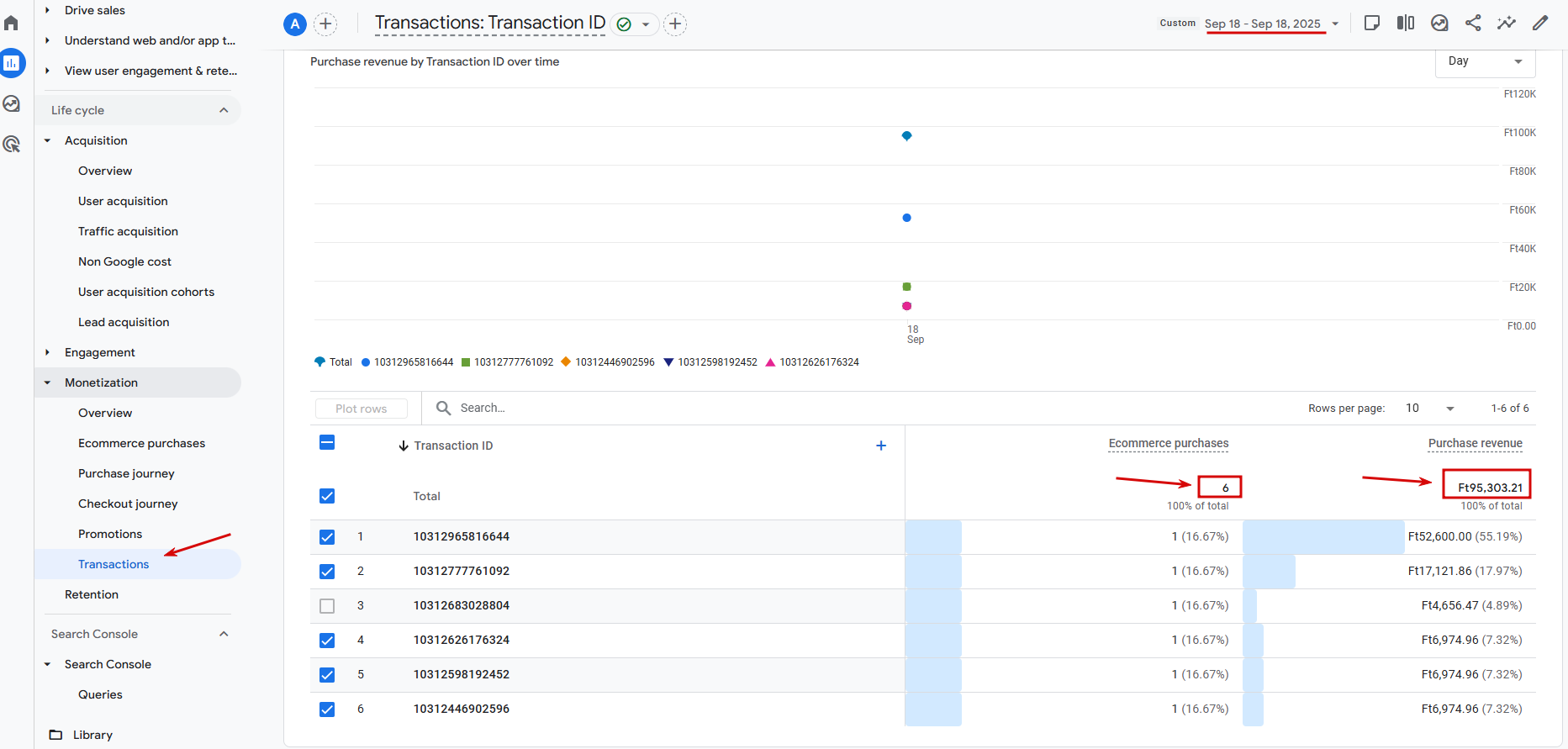Uncheck checkbox for transaction 10312598192452
This screenshot has width=1568, height=749.
pos(327,675)
